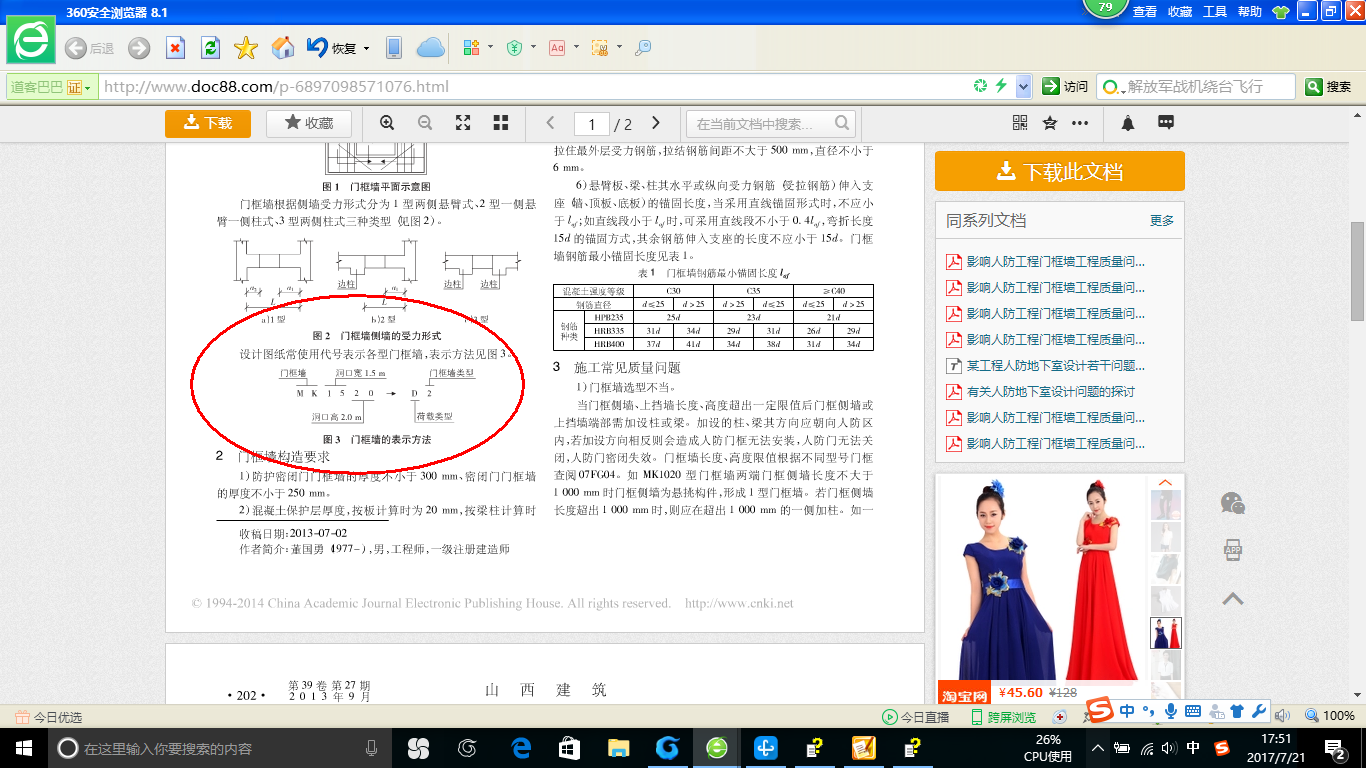Go to the home page icon

(283, 48)
